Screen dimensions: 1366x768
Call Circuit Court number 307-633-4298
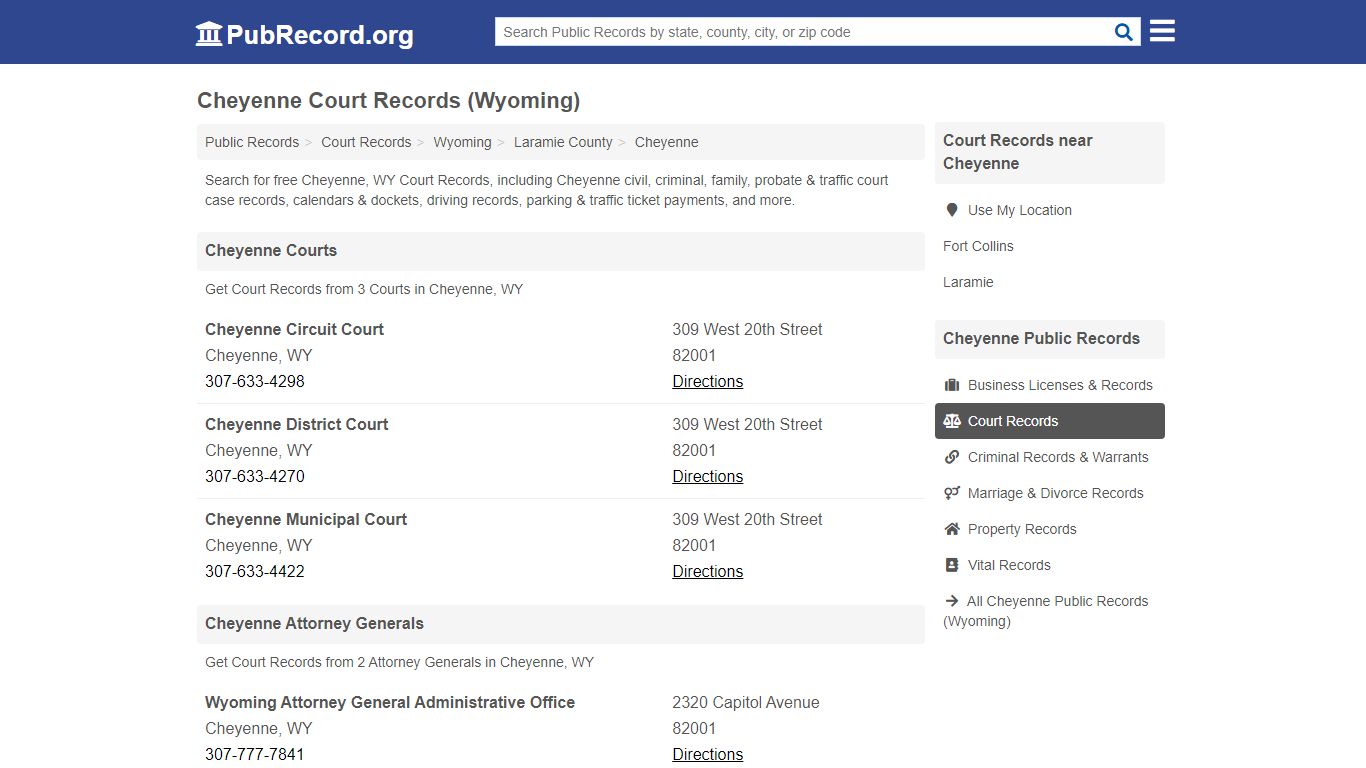255,381
